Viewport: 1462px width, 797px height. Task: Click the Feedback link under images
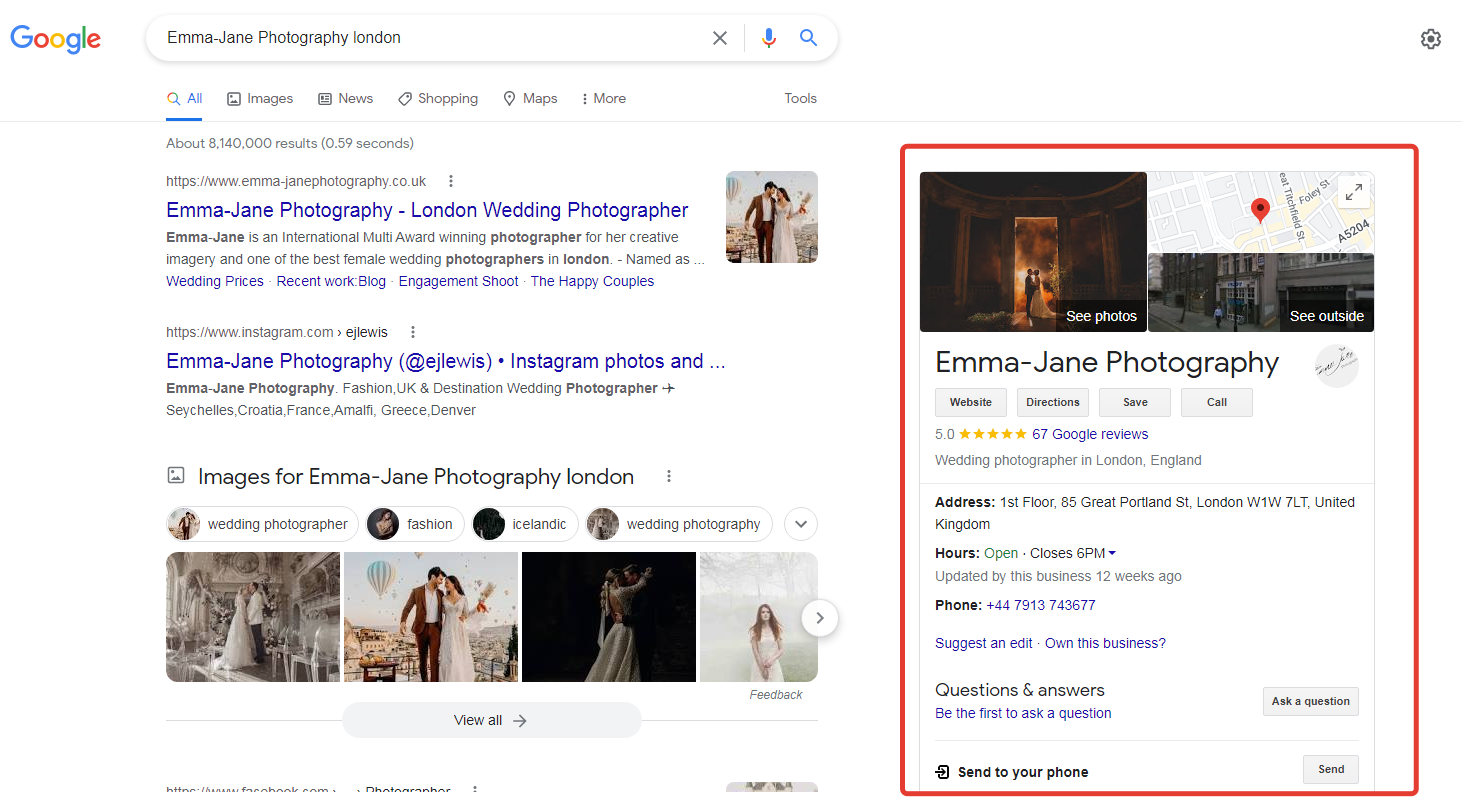[776, 694]
